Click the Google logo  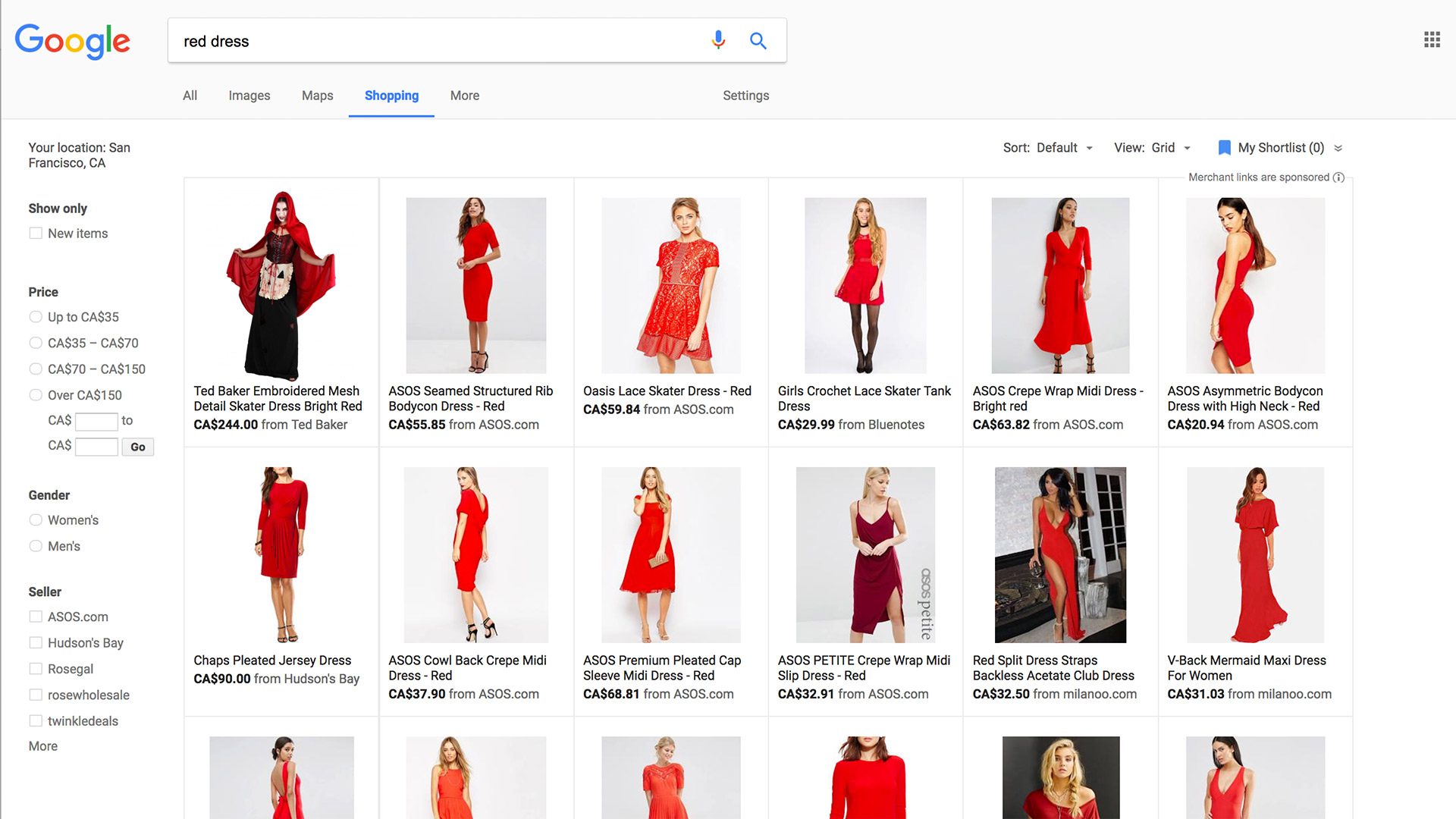click(x=72, y=42)
